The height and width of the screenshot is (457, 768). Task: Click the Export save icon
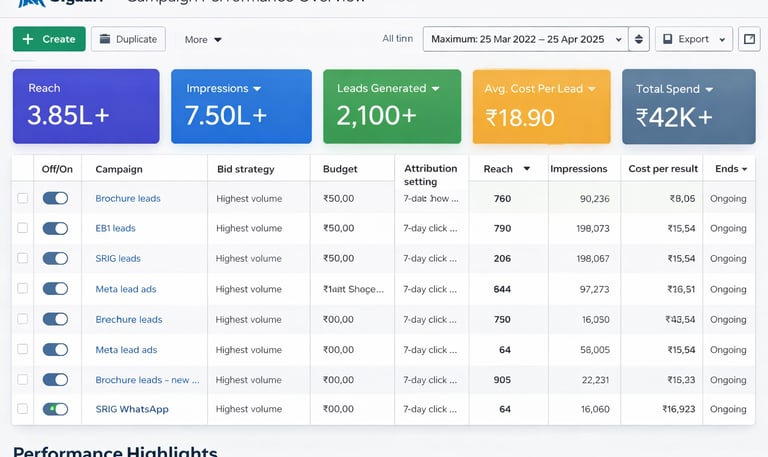click(x=667, y=39)
